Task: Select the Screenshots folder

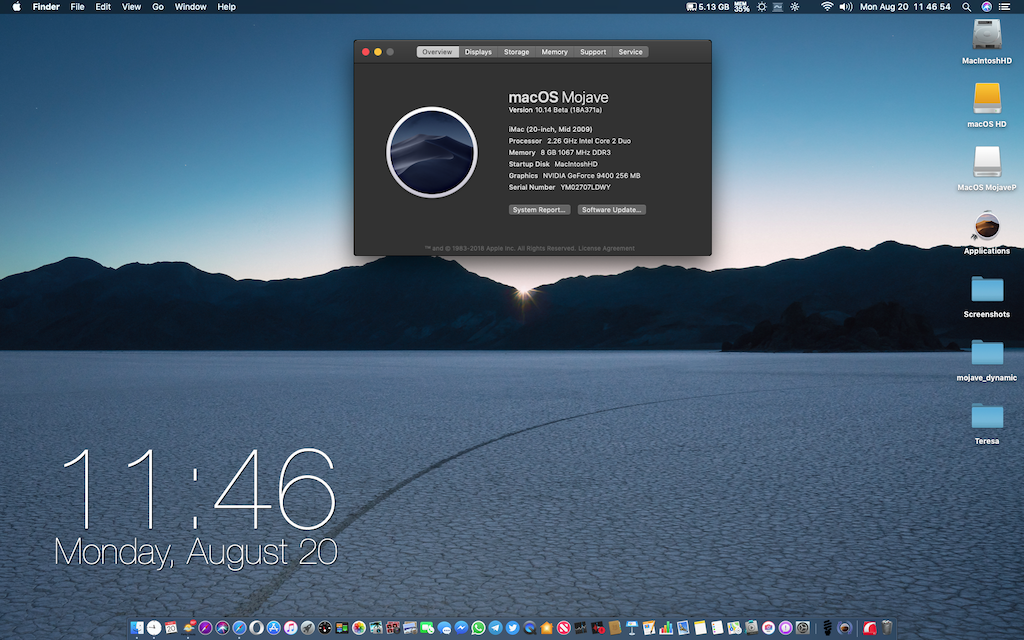Action: click(987, 289)
